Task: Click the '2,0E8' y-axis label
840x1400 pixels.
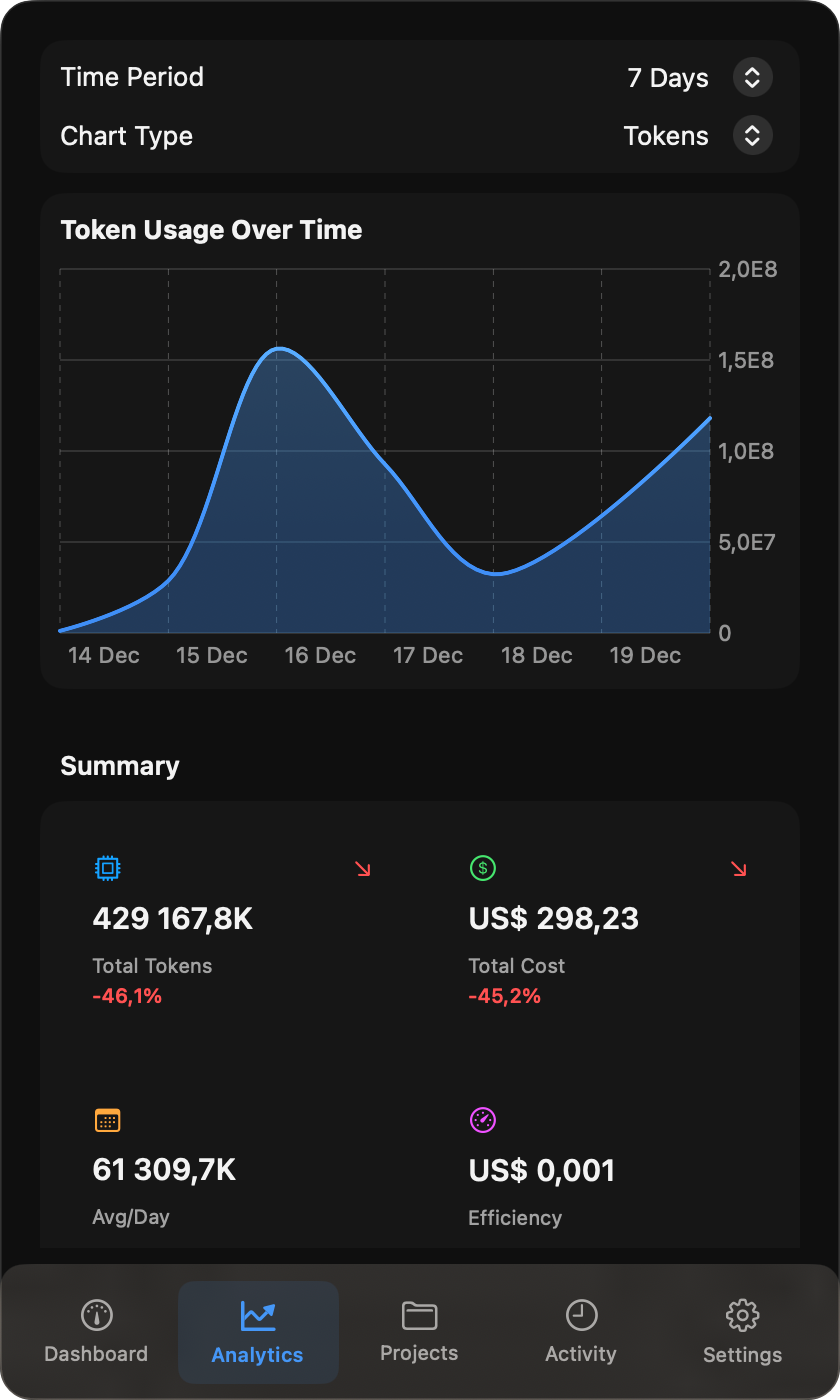Action: (x=748, y=269)
